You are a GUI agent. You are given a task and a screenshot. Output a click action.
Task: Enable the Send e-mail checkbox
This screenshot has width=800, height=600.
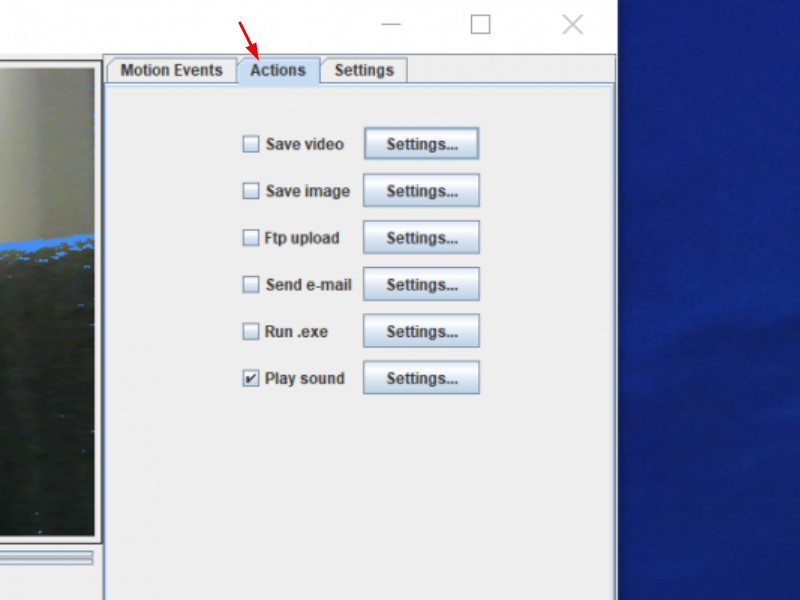251,285
